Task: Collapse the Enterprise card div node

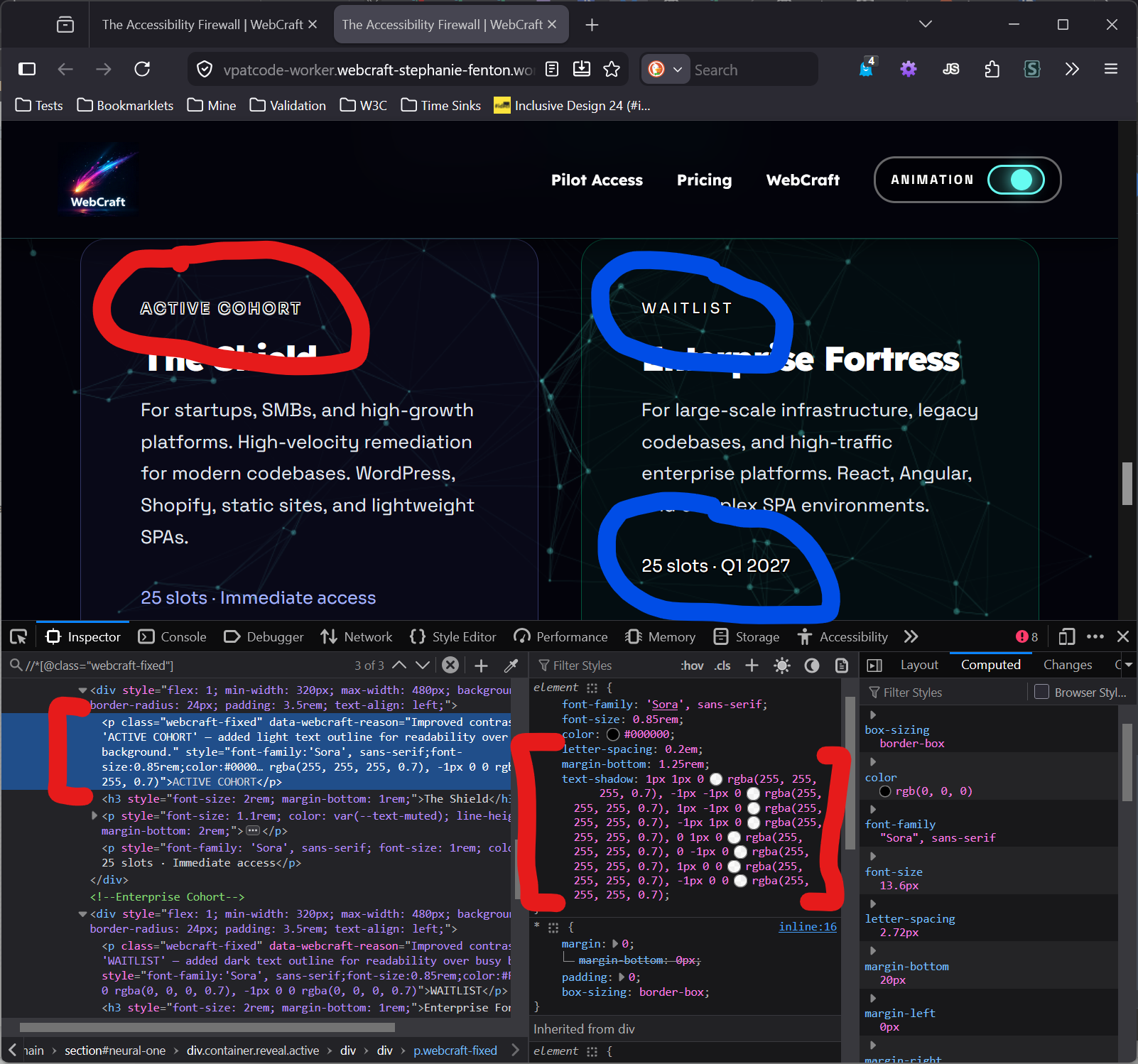Action: pos(82,914)
